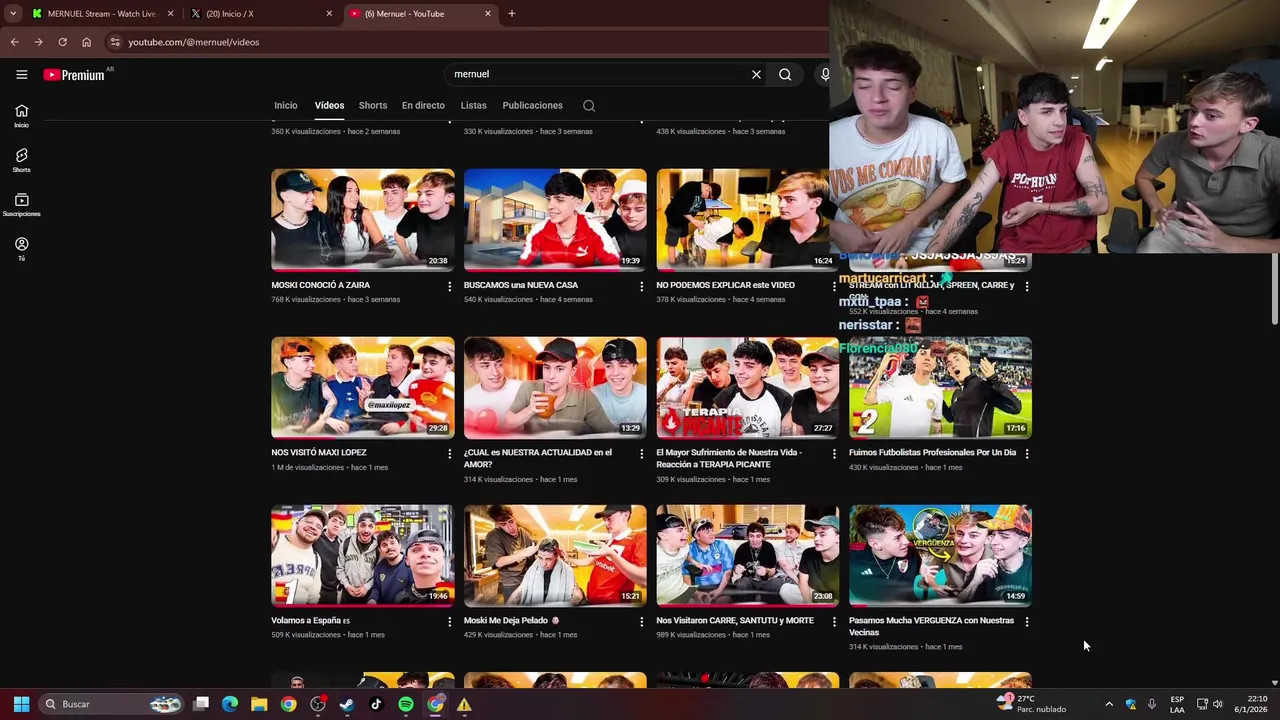Open the Publicaciones channel tab
This screenshot has height=720, width=1280.
[532, 105]
